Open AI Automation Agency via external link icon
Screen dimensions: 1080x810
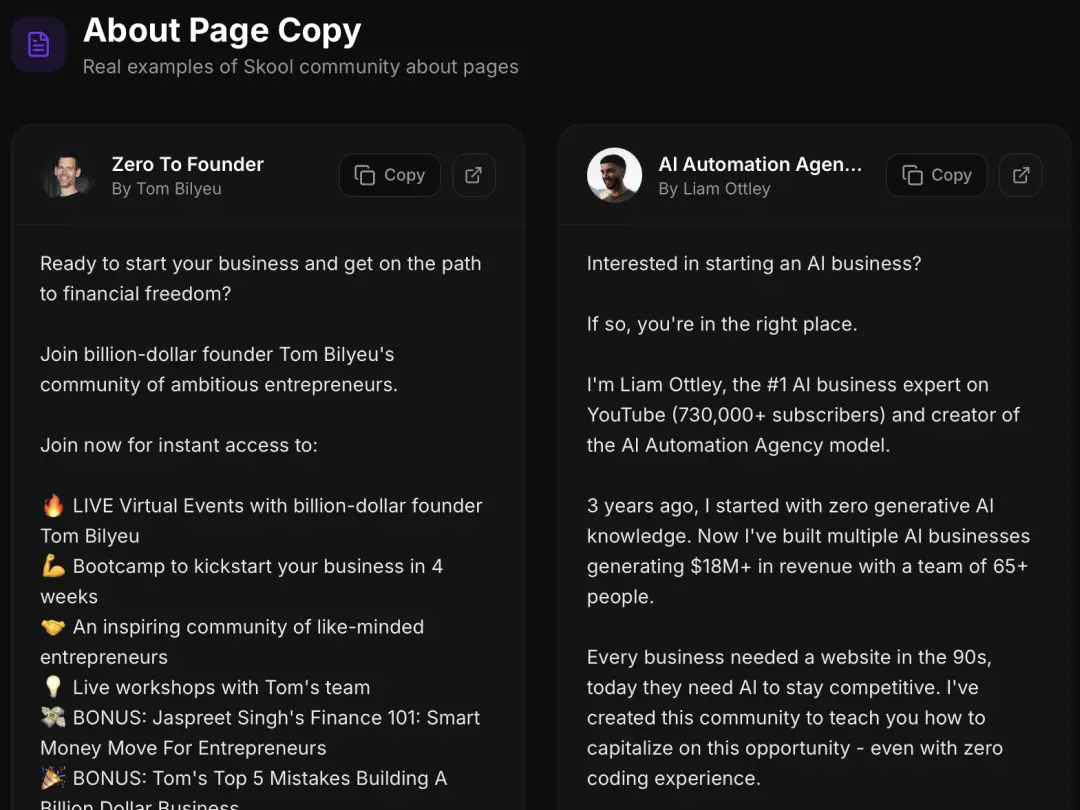[x=1021, y=175]
